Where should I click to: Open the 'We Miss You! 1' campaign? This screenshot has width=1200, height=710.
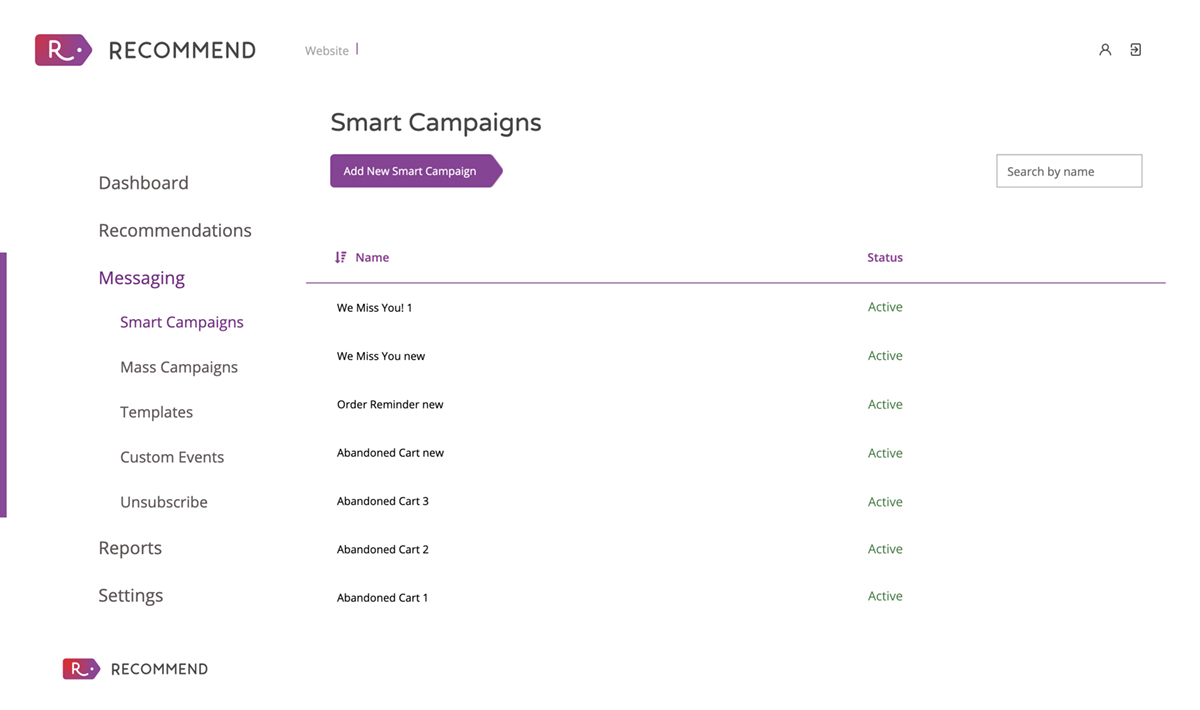click(375, 308)
